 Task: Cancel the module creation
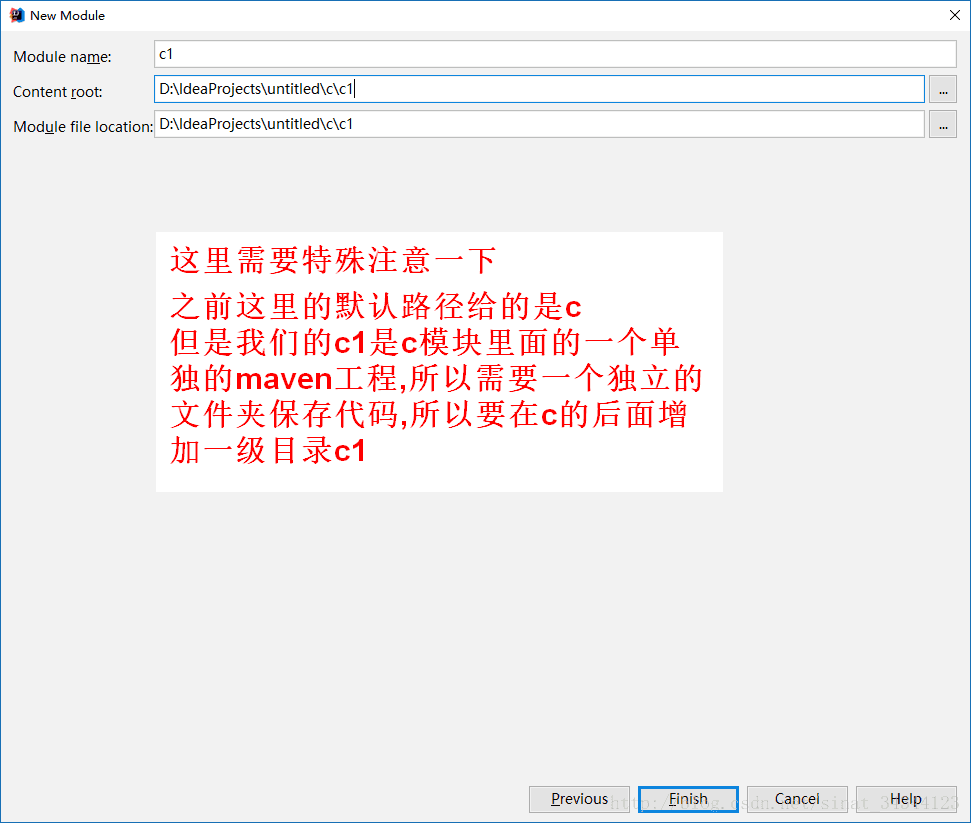click(796, 799)
